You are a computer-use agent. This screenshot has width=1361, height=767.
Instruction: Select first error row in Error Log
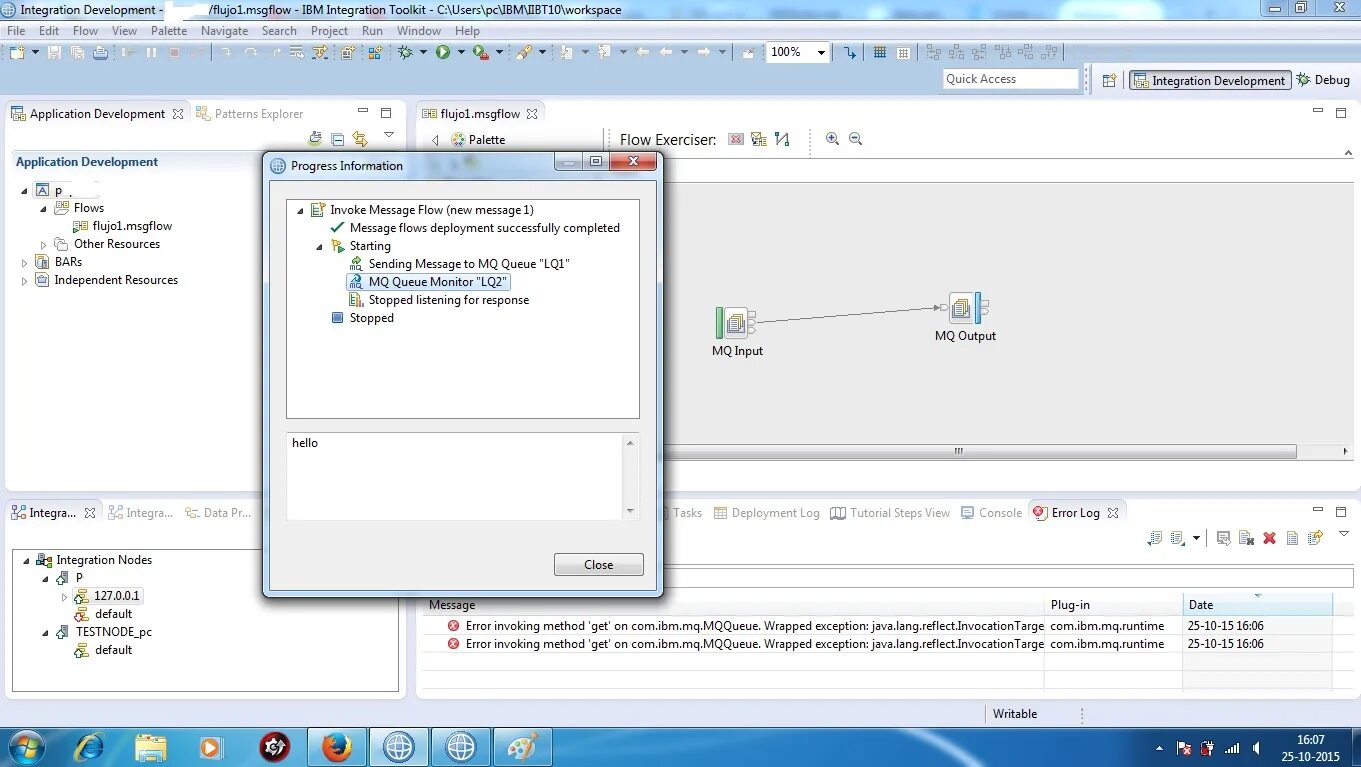(x=877, y=626)
